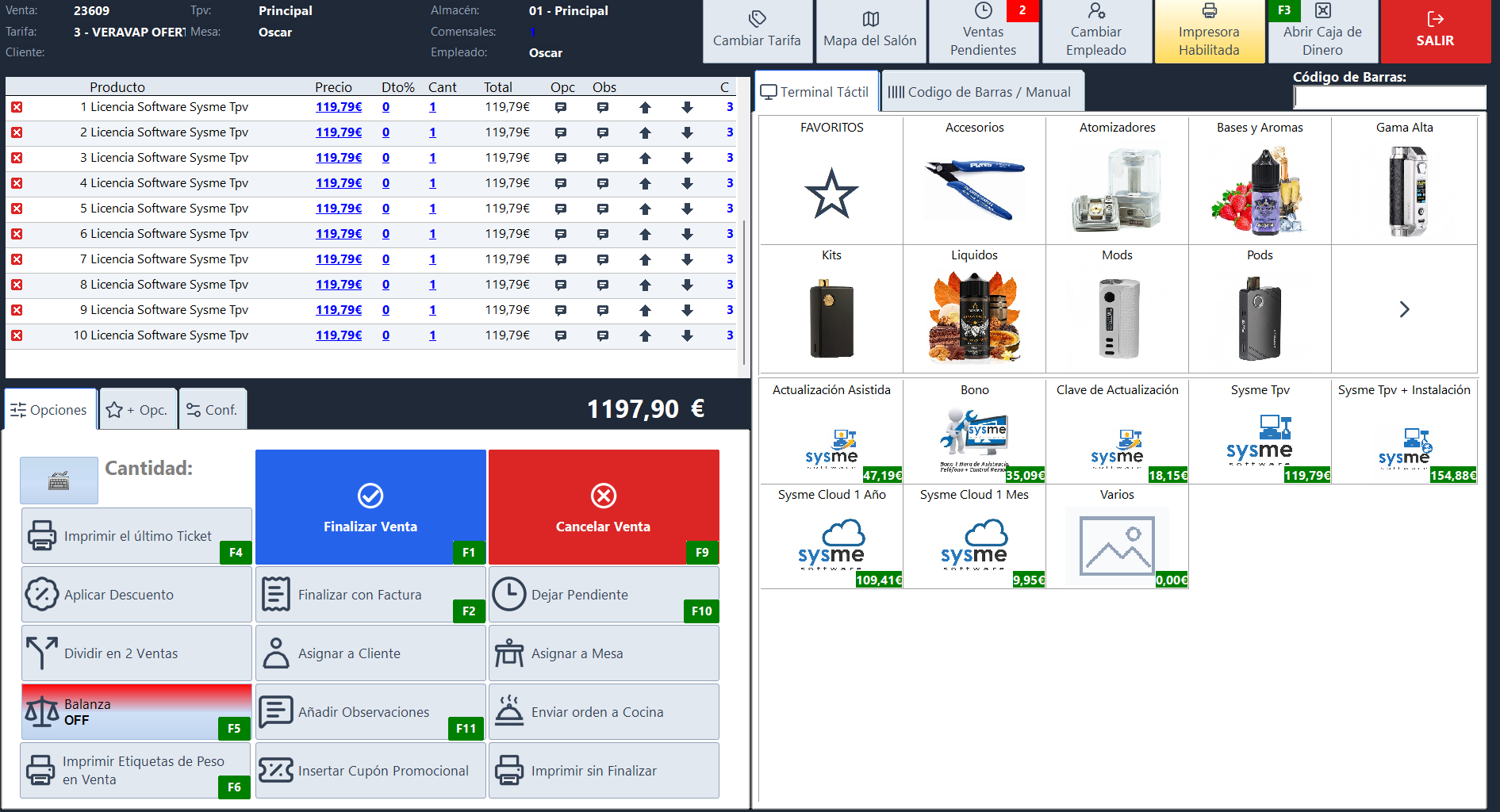
Task: Click the SALIR exit button
Action: pos(1435,31)
